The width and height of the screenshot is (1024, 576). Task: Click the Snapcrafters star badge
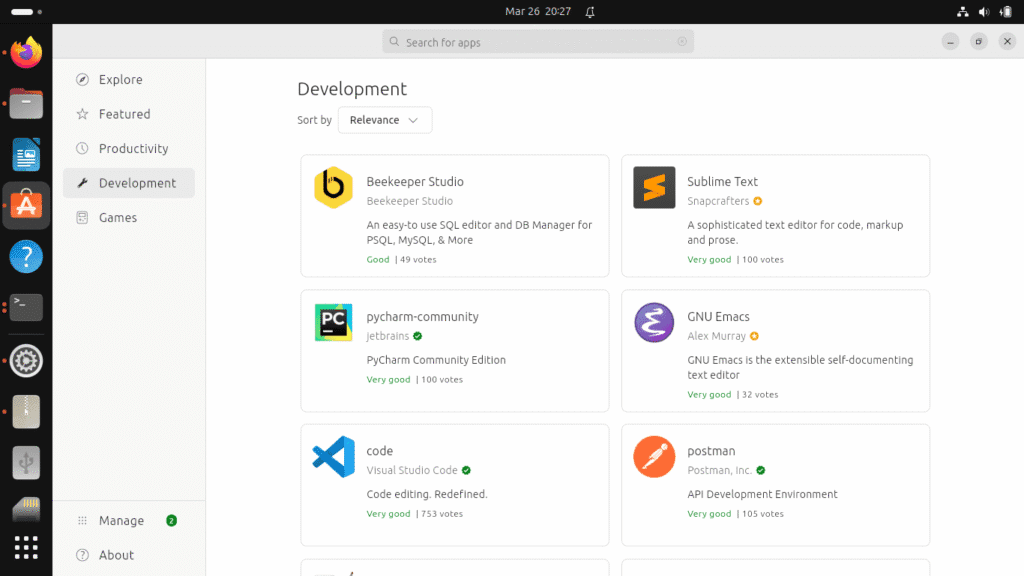point(758,201)
